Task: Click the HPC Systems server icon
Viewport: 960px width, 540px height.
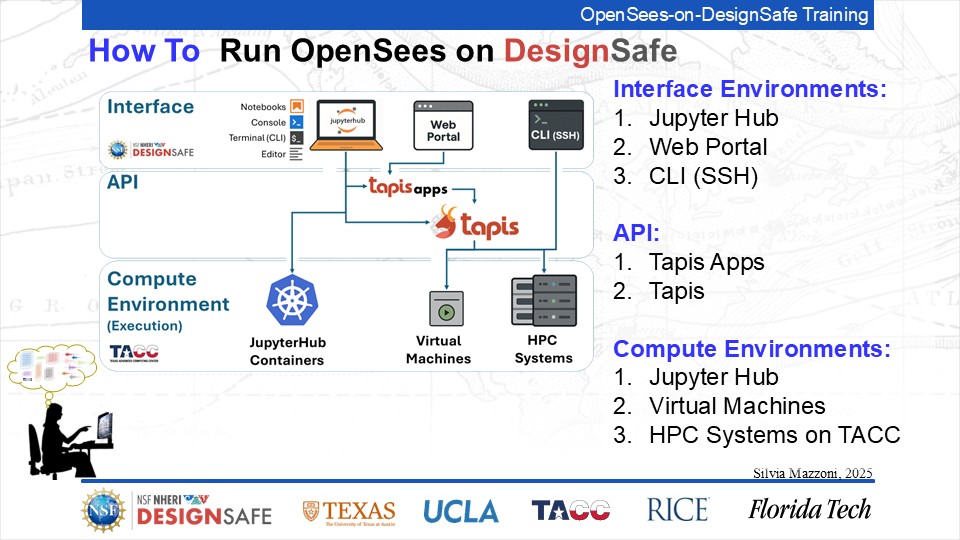Action: (x=543, y=301)
